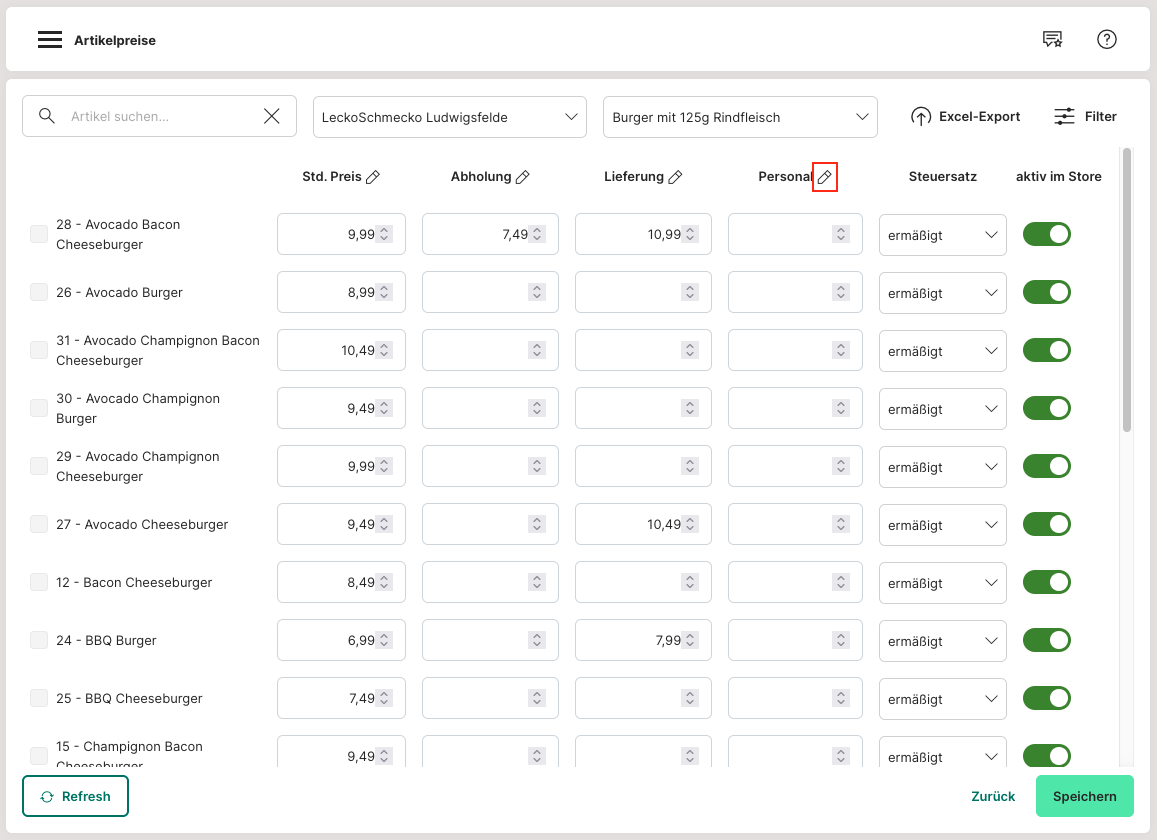Toggle active in store for 24 - BBQ Burger
The width and height of the screenshot is (1157, 840).
[1046, 640]
